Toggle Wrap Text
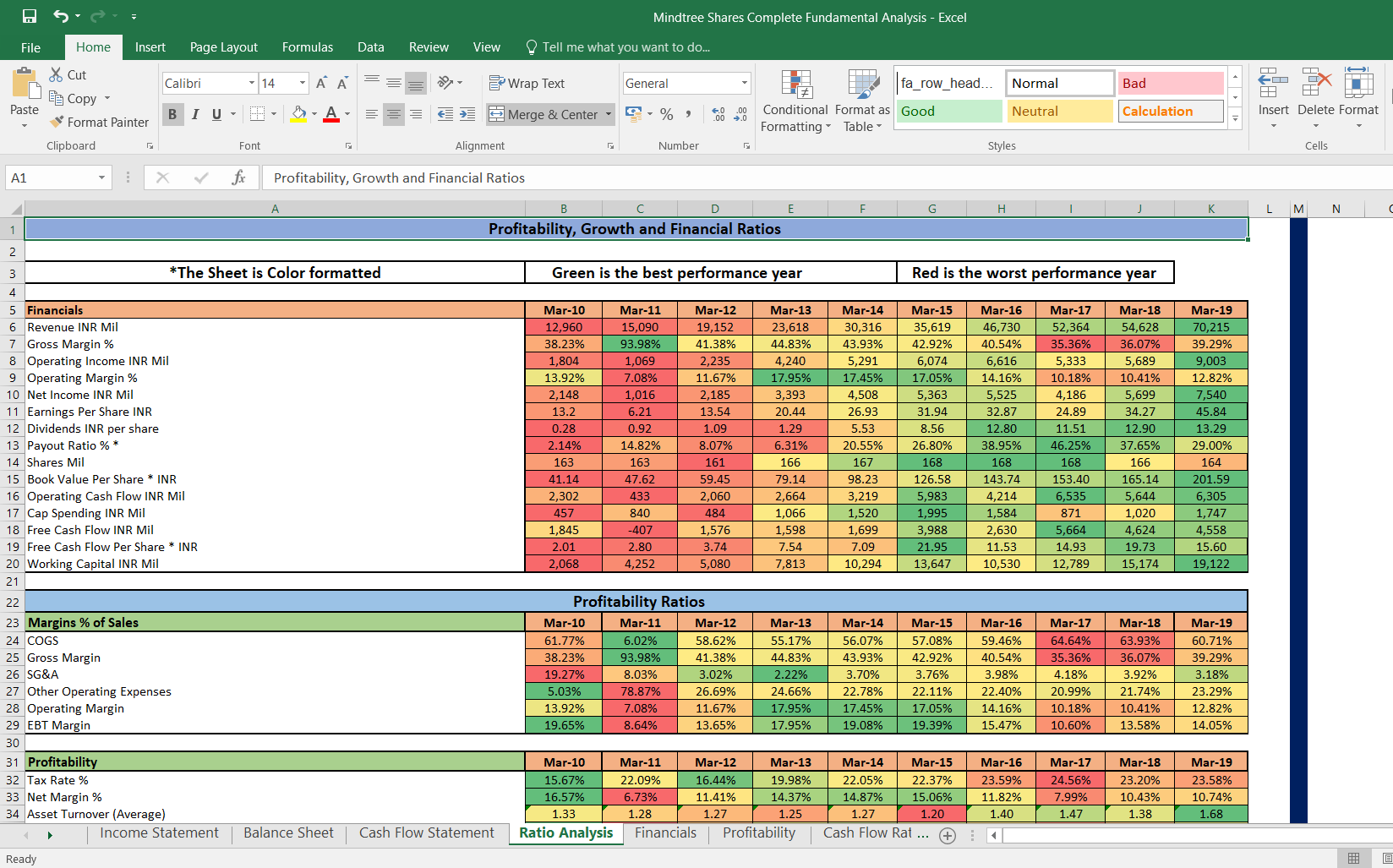 click(527, 83)
